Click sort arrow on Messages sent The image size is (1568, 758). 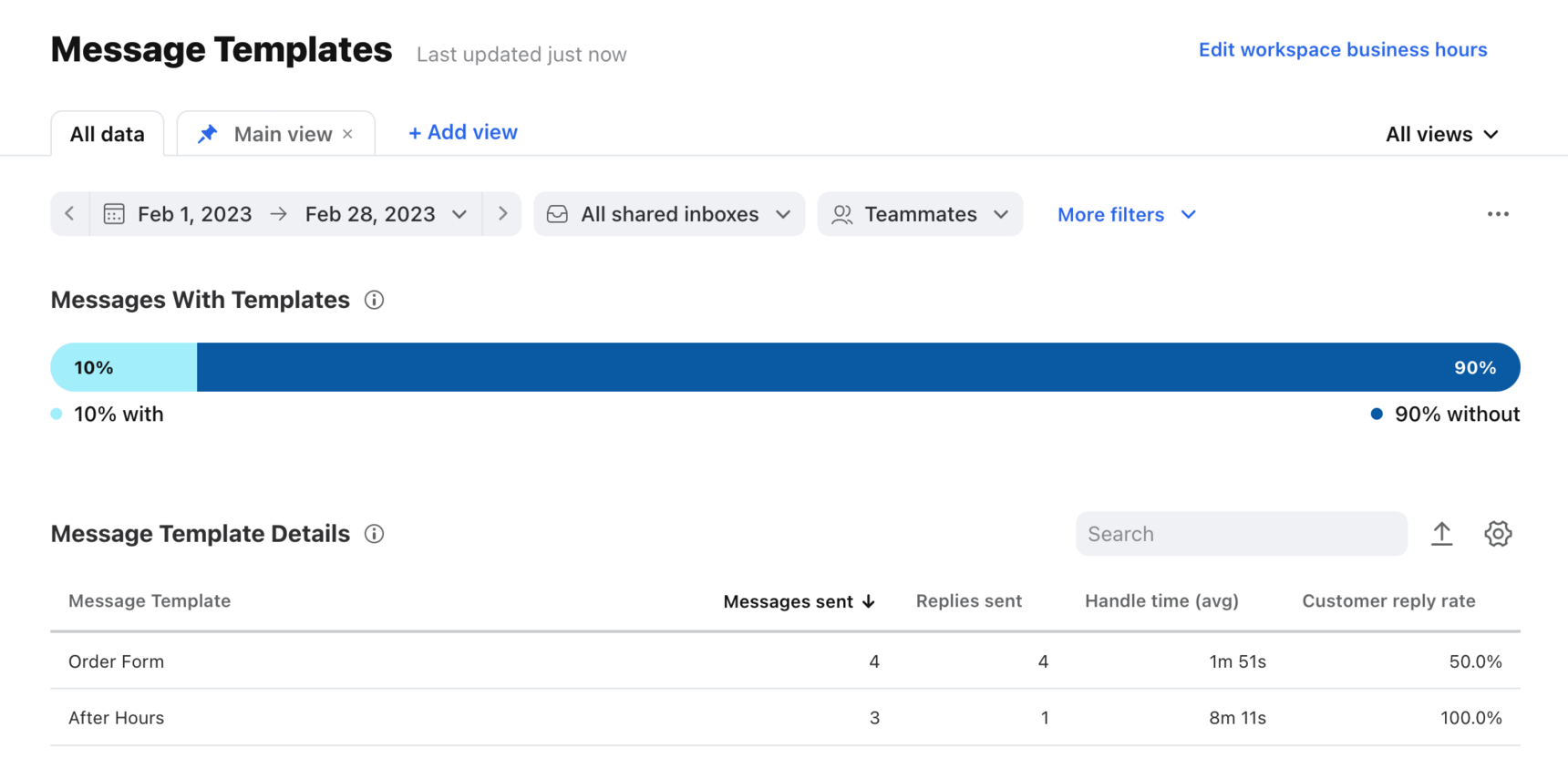pos(869,601)
